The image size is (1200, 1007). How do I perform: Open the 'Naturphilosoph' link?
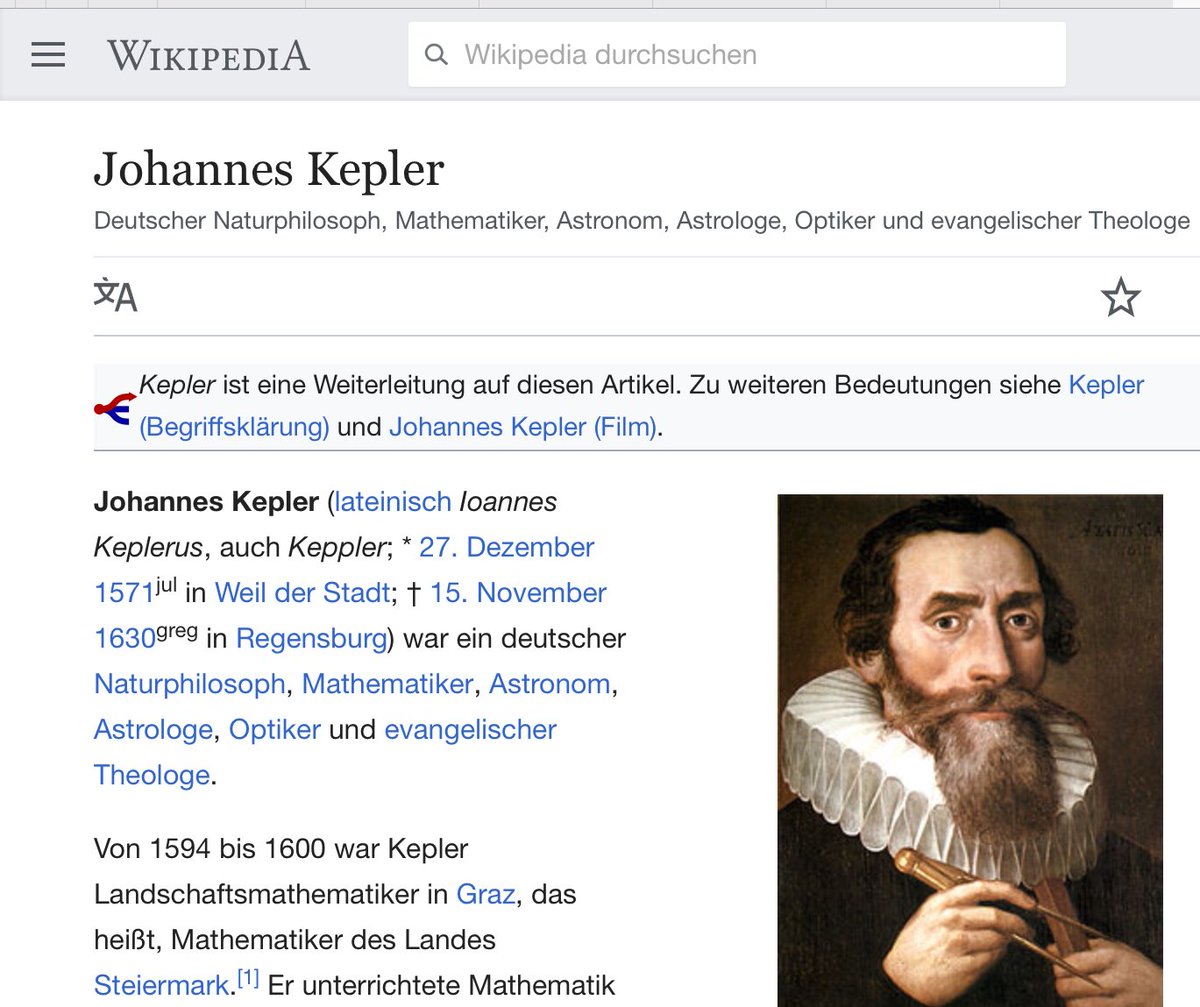click(x=190, y=684)
